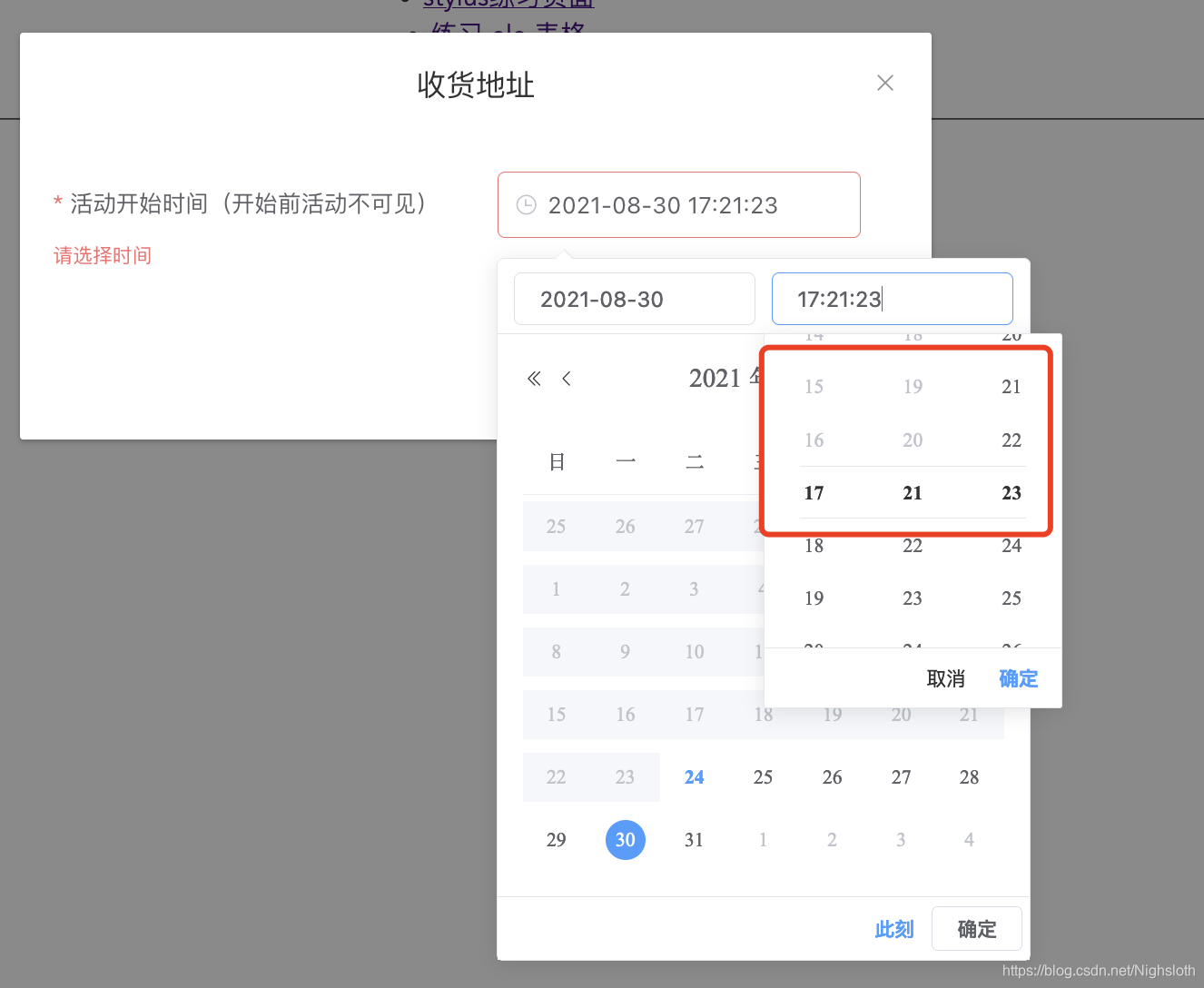Click the 2021-08-30 date input in the picker

click(635, 299)
